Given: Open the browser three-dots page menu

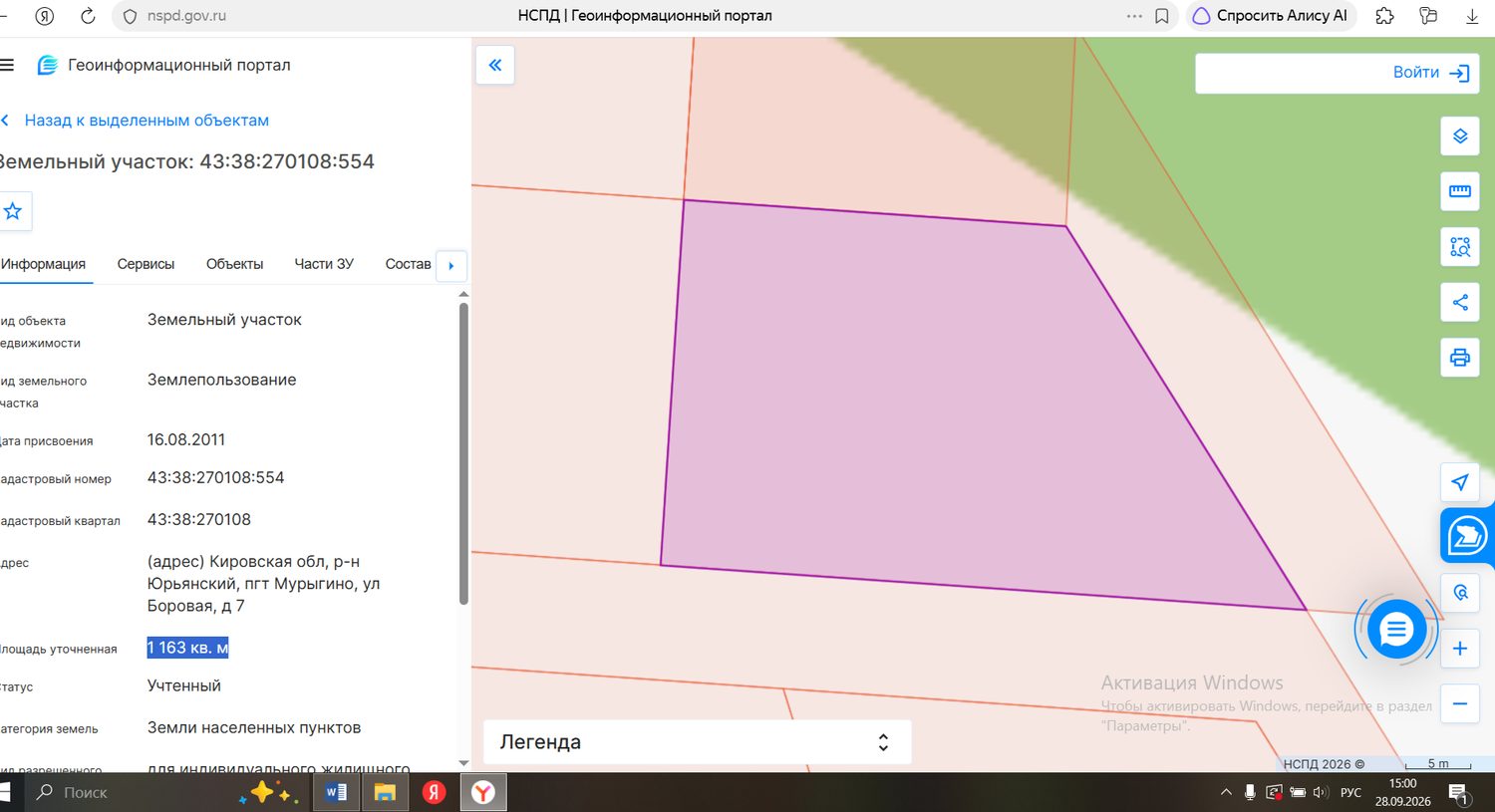Looking at the screenshot, I should 1134,16.
